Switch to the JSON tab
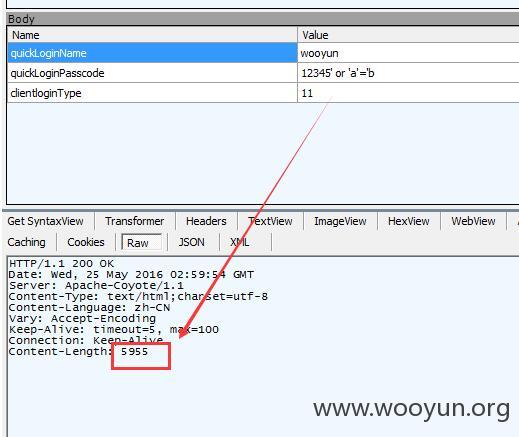 click(x=192, y=242)
